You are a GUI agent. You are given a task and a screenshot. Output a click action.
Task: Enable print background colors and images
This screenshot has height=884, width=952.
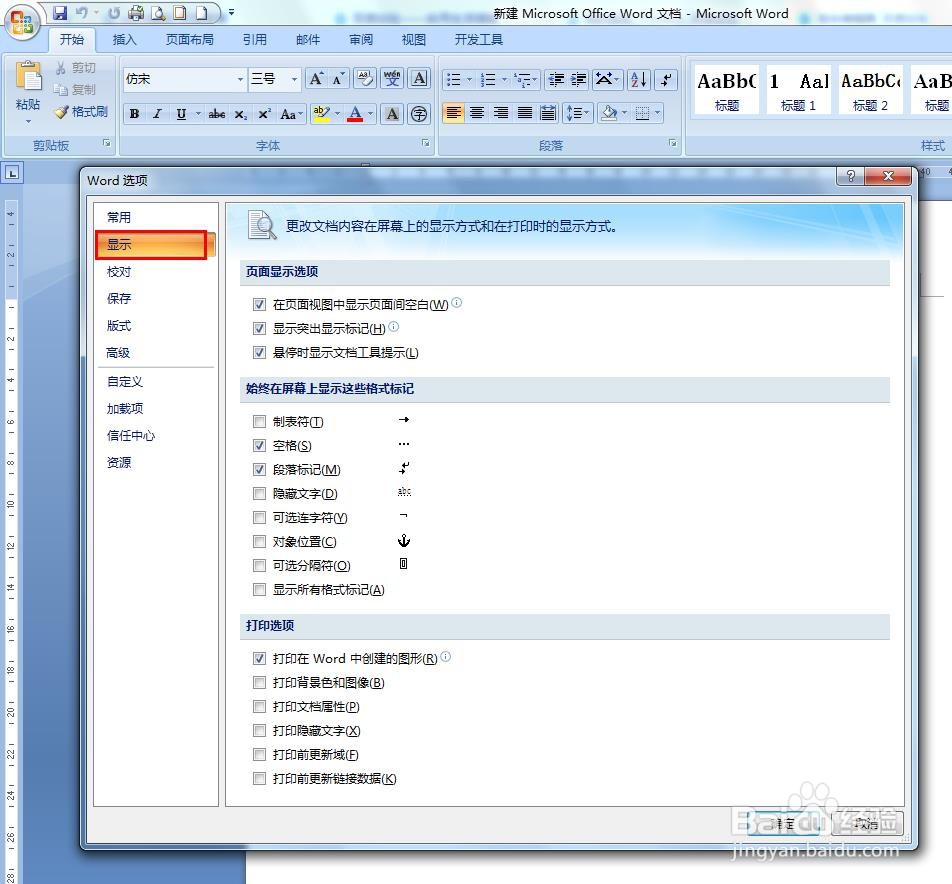(x=259, y=682)
